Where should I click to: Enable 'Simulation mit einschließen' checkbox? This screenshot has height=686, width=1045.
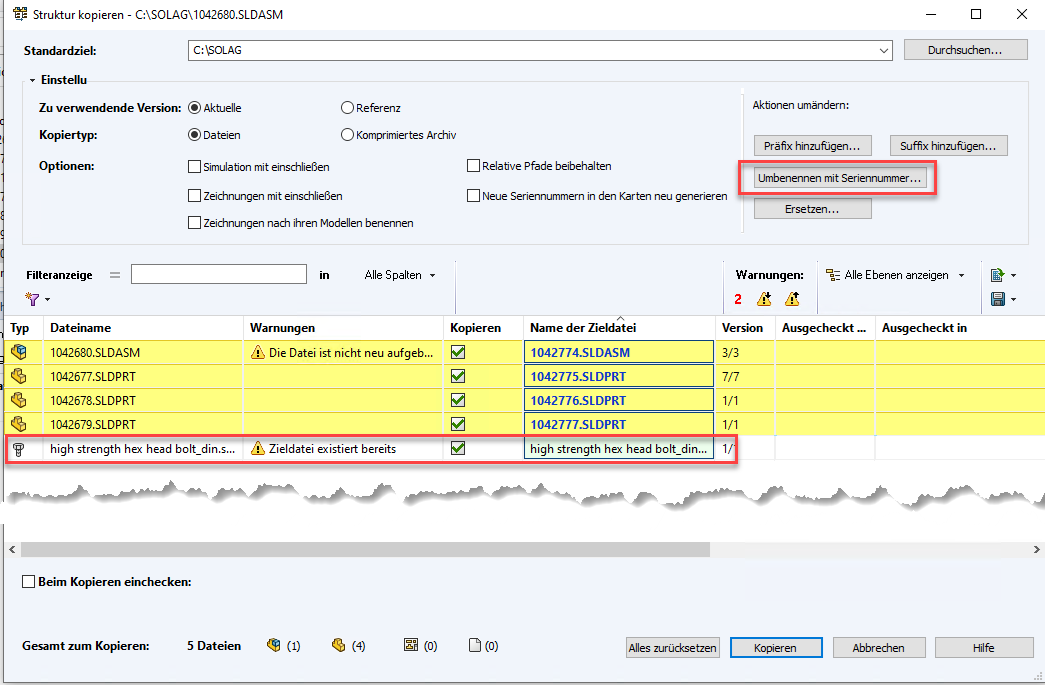point(195,167)
